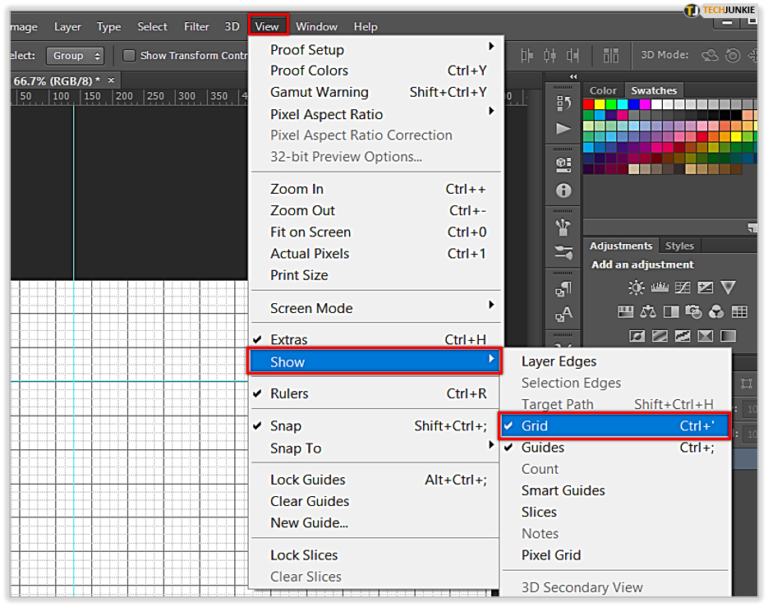Add a Brightness/Contrast adjustment
The height and width of the screenshot is (607, 768).
pyautogui.click(x=636, y=288)
